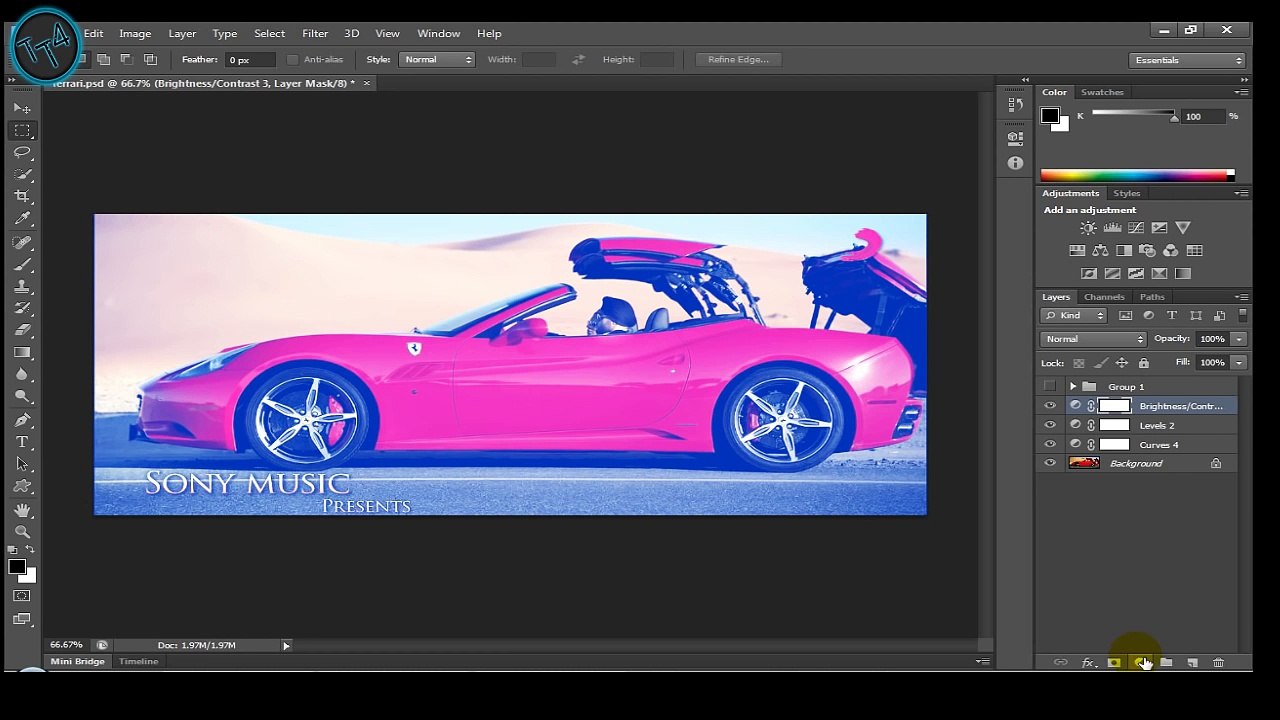The height and width of the screenshot is (720, 1280).
Task: Select the Lasso tool
Action: (x=22, y=152)
